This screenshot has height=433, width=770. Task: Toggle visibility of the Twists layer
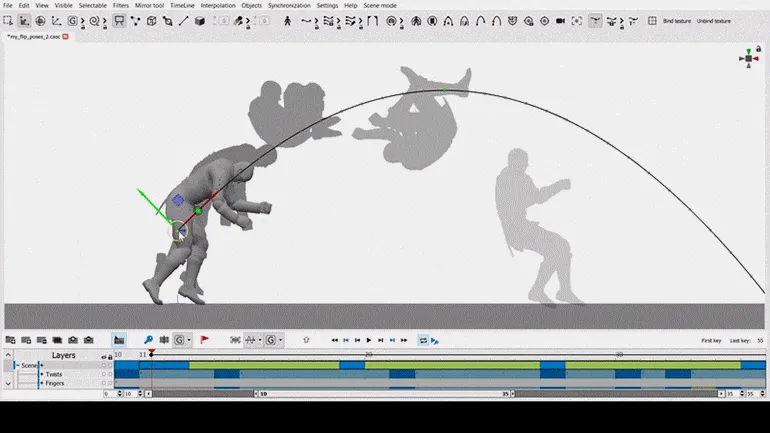103,374
